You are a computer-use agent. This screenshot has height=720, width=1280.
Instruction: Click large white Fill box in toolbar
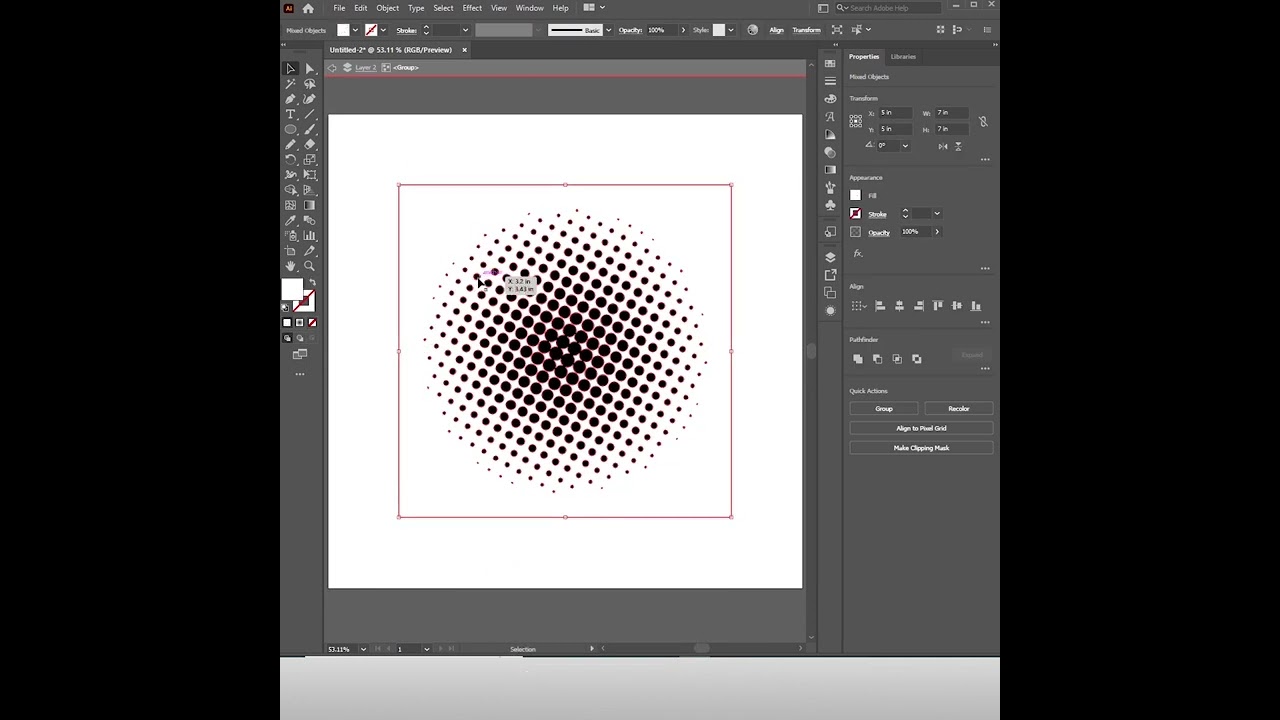(x=292, y=288)
